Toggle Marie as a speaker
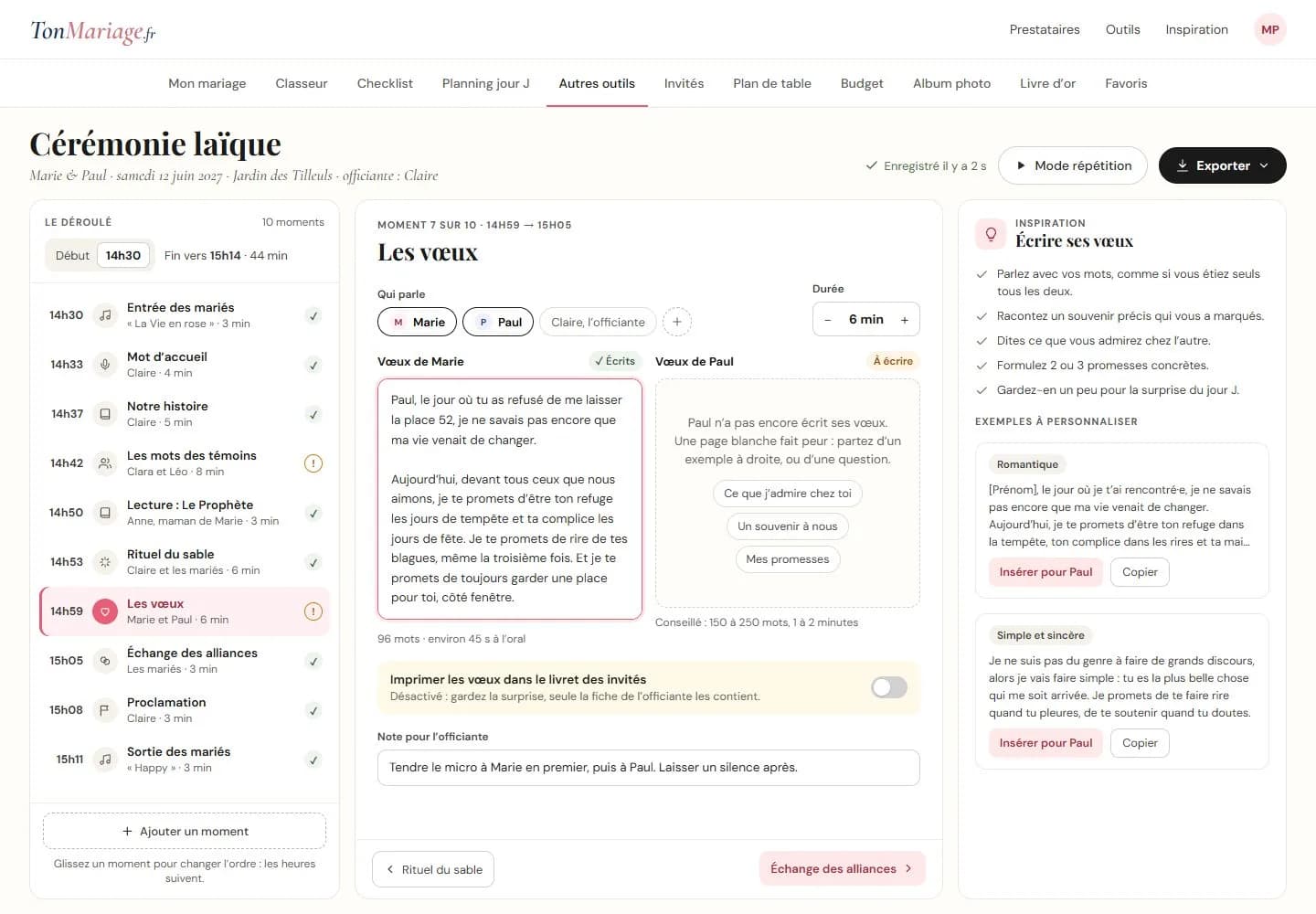Viewport: 1316px width, 914px height. pos(417,322)
